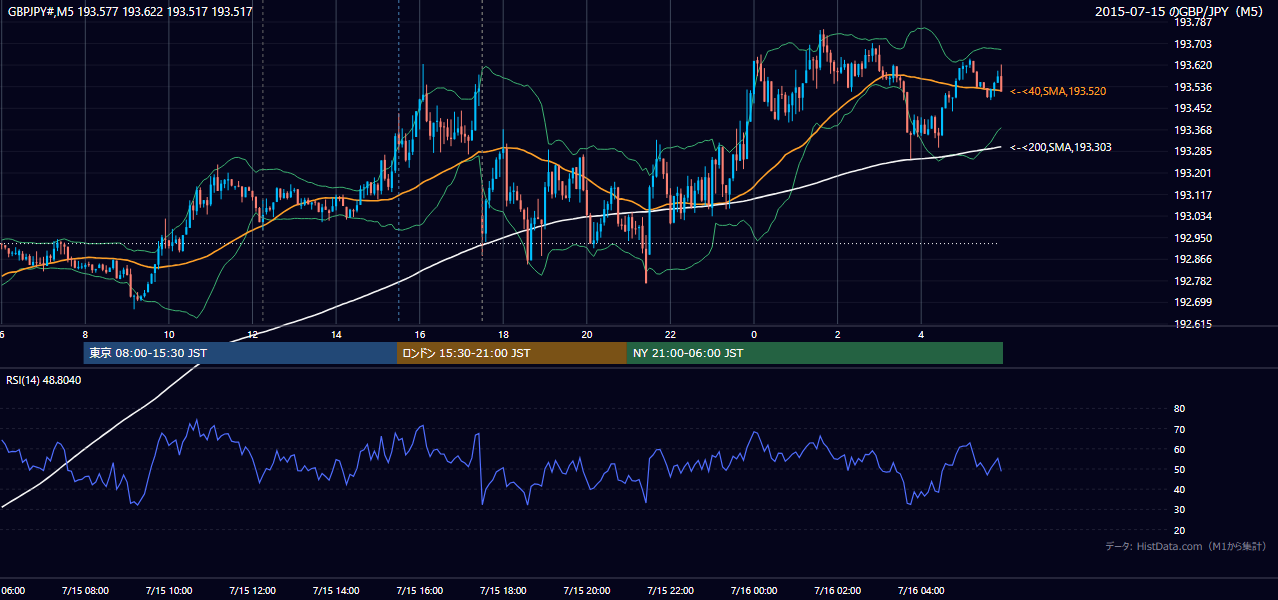Click the RSI(14) 48.8040 indicator label
The width and height of the screenshot is (1278, 600).
(44, 380)
